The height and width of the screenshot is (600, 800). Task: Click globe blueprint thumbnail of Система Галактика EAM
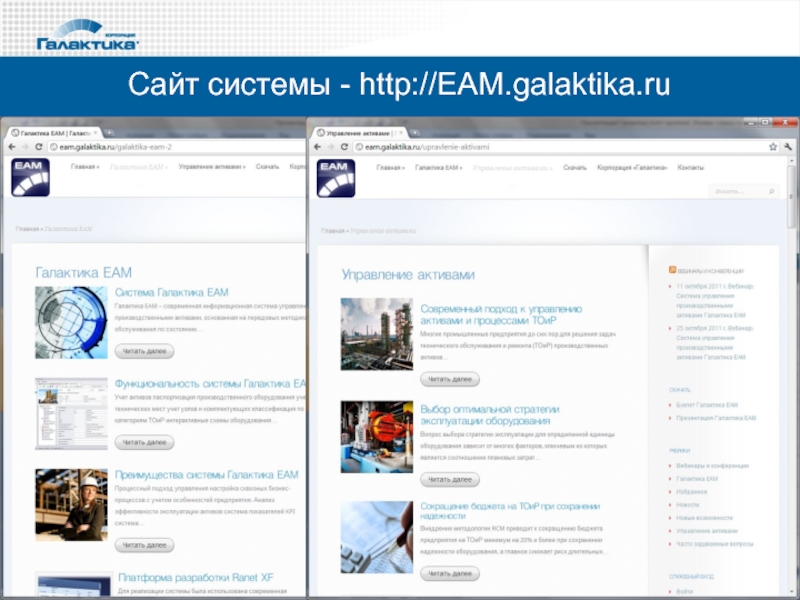pos(71,322)
